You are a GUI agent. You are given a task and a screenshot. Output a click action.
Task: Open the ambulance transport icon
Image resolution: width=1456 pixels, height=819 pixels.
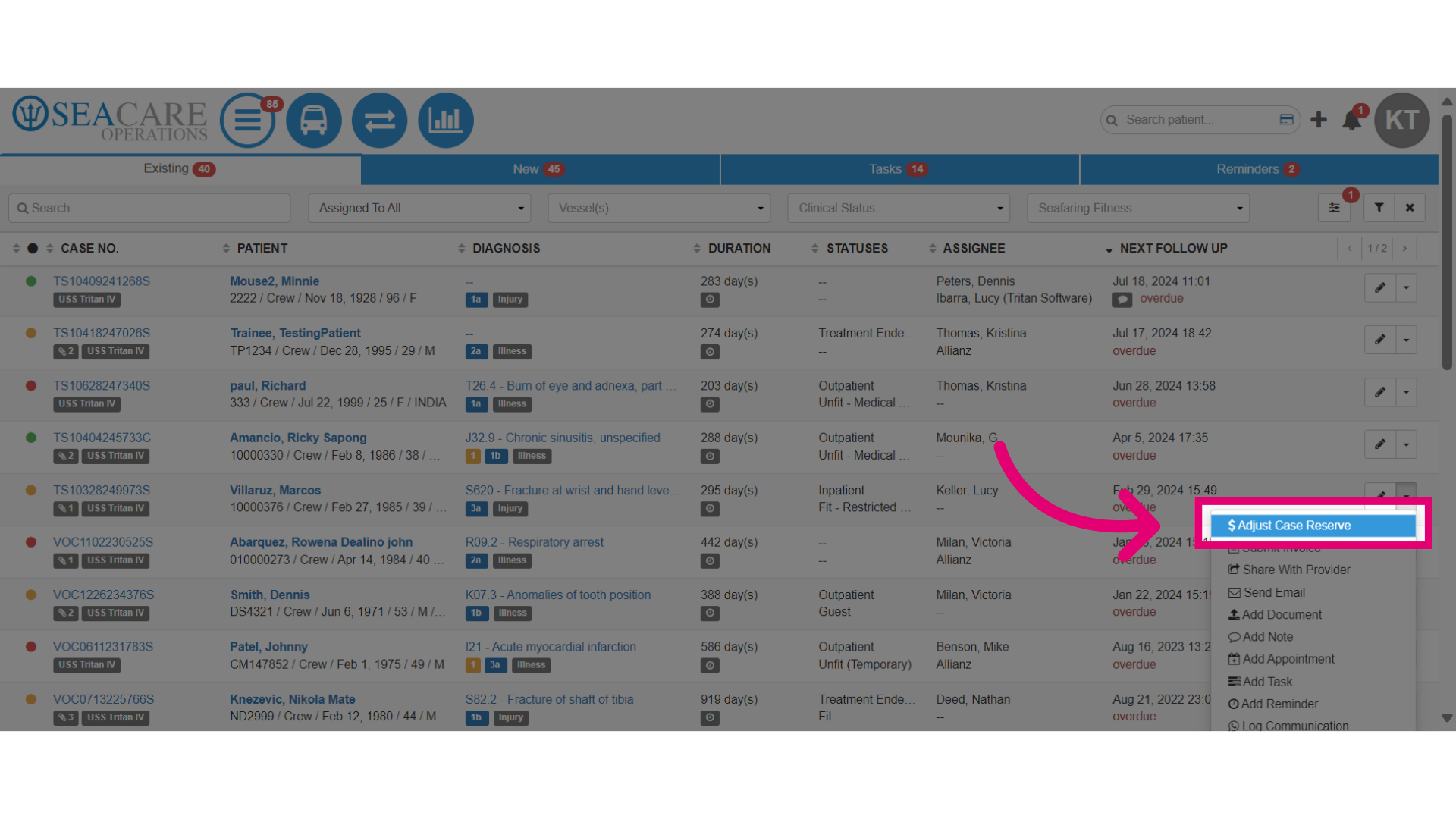pos(313,121)
